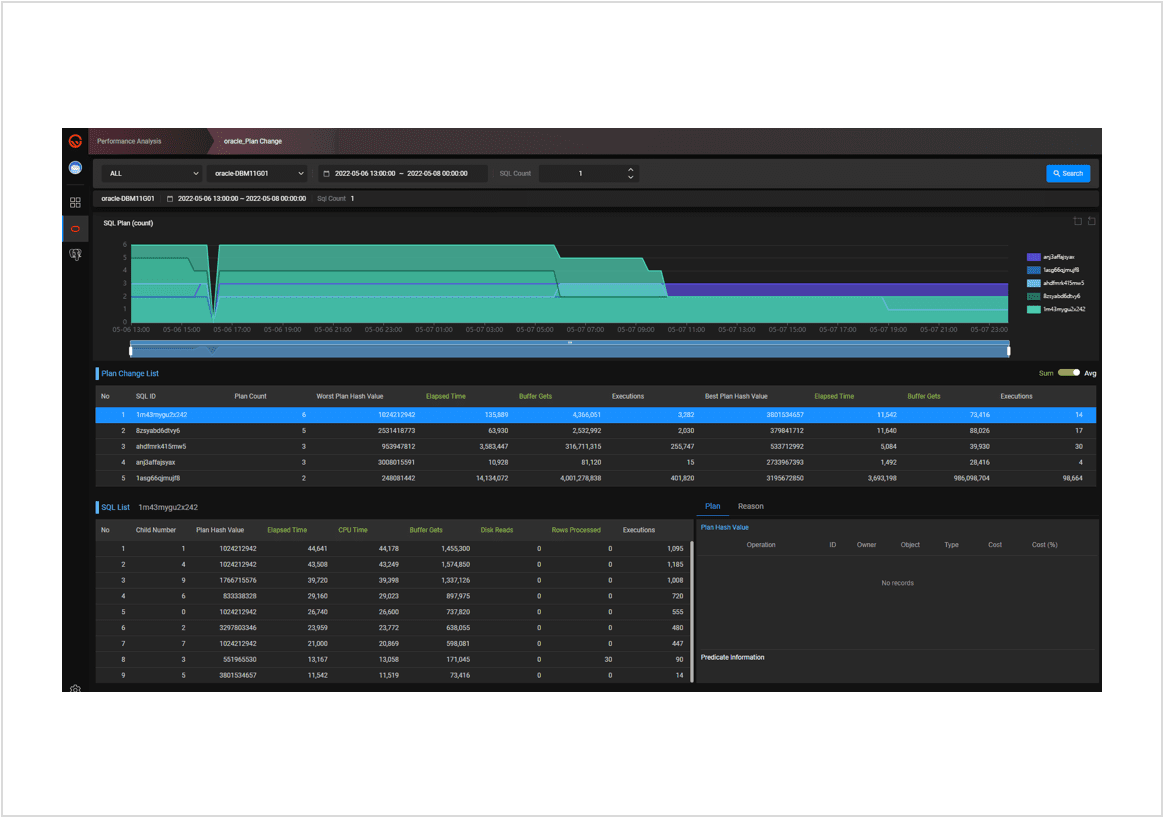Image resolution: width=1164 pixels, height=818 pixels.
Task: Click the chart time range slider bar
Action: point(569,350)
